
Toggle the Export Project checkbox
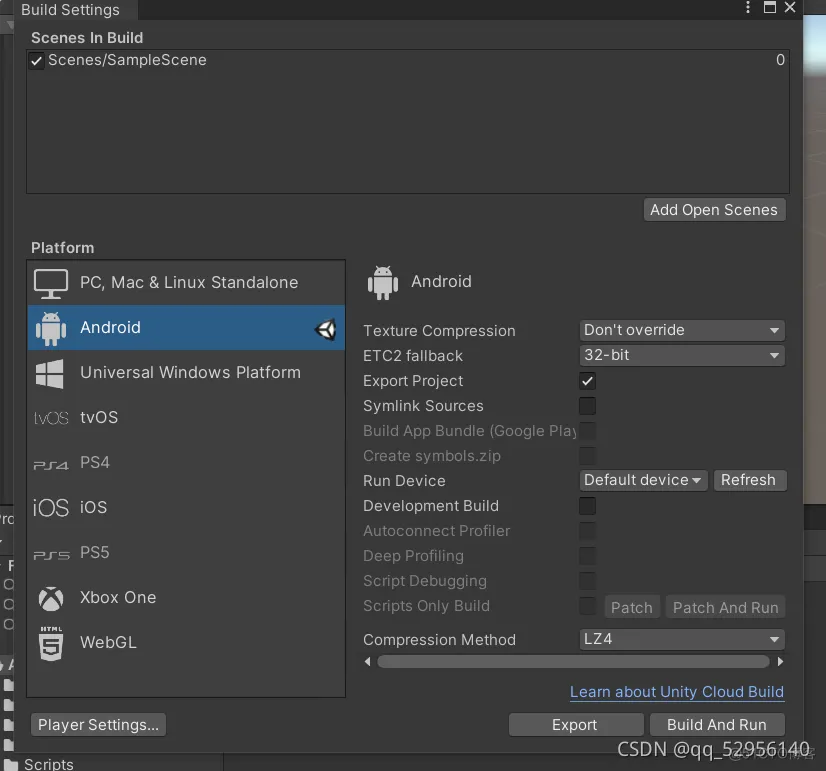pos(587,381)
